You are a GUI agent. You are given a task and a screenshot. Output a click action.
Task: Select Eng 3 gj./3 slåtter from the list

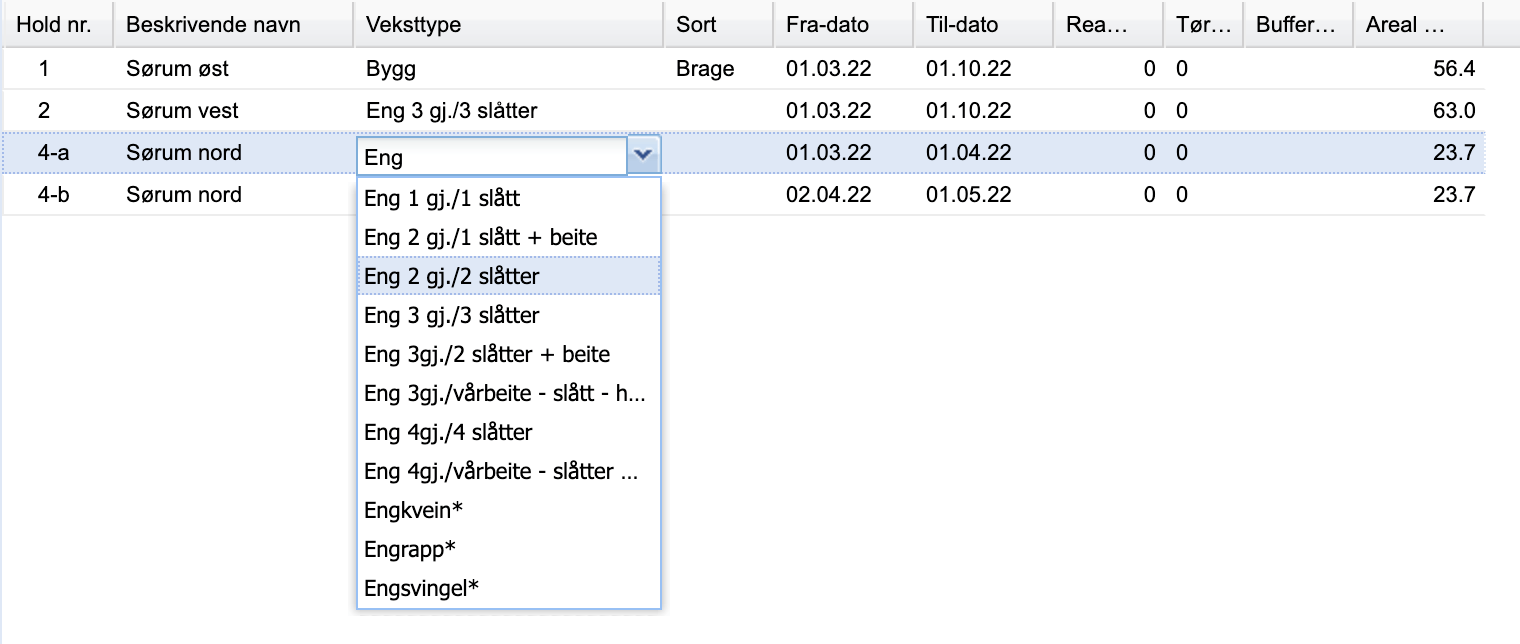(x=509, y=316)
